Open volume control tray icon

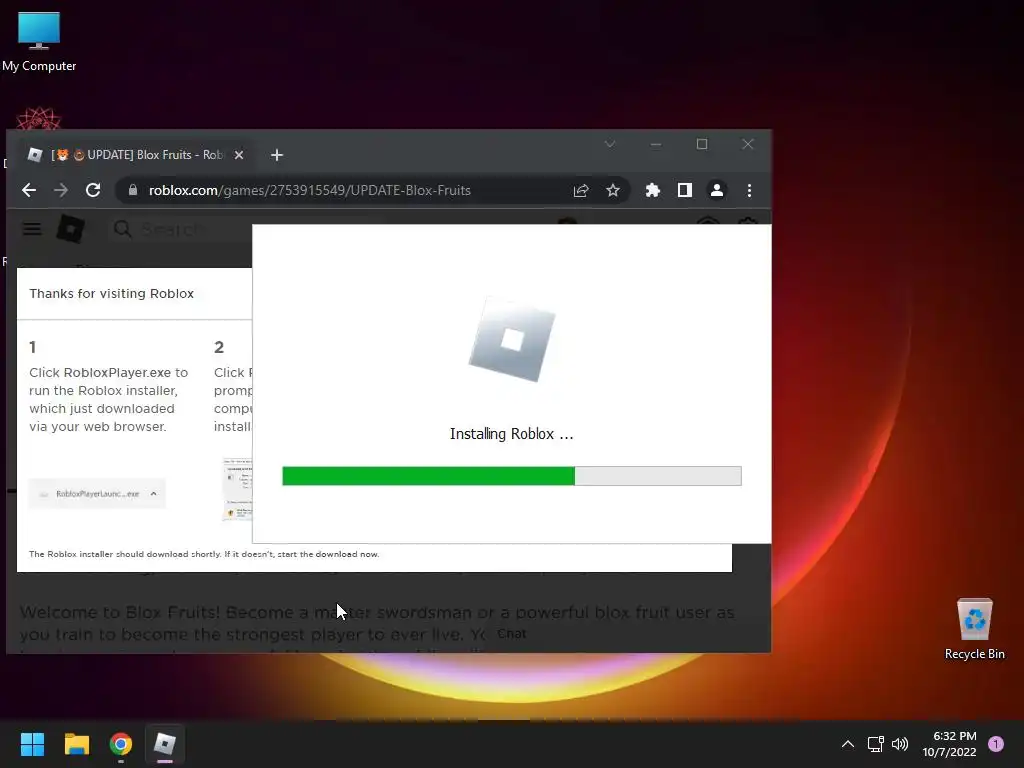click(x=900, y=744)
